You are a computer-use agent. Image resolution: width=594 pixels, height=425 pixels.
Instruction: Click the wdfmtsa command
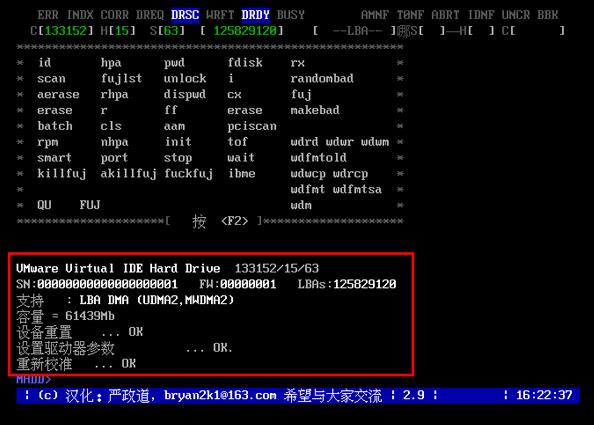357,189
